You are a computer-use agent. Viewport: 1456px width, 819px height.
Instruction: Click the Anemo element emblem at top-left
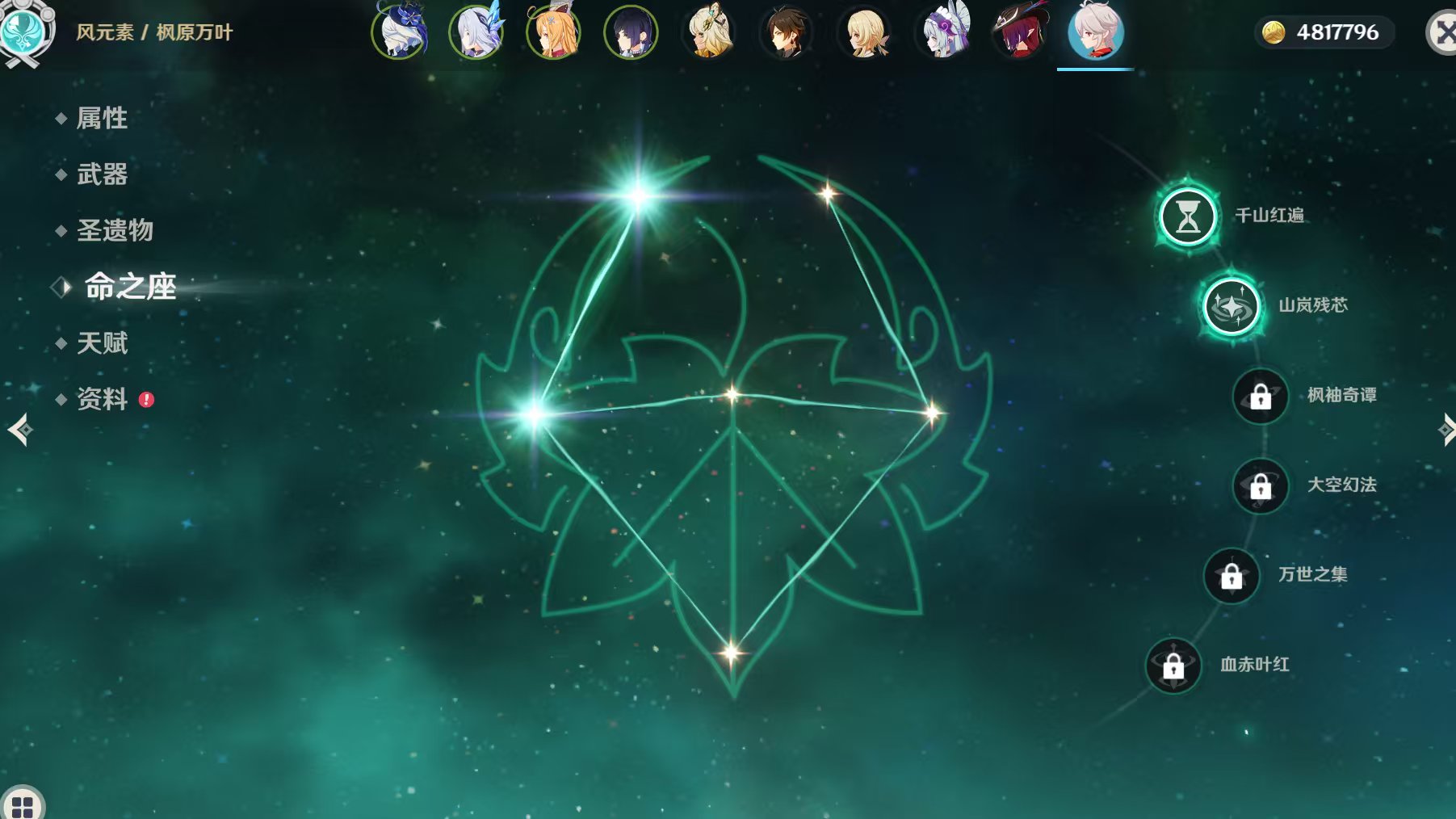pos(24,32)
